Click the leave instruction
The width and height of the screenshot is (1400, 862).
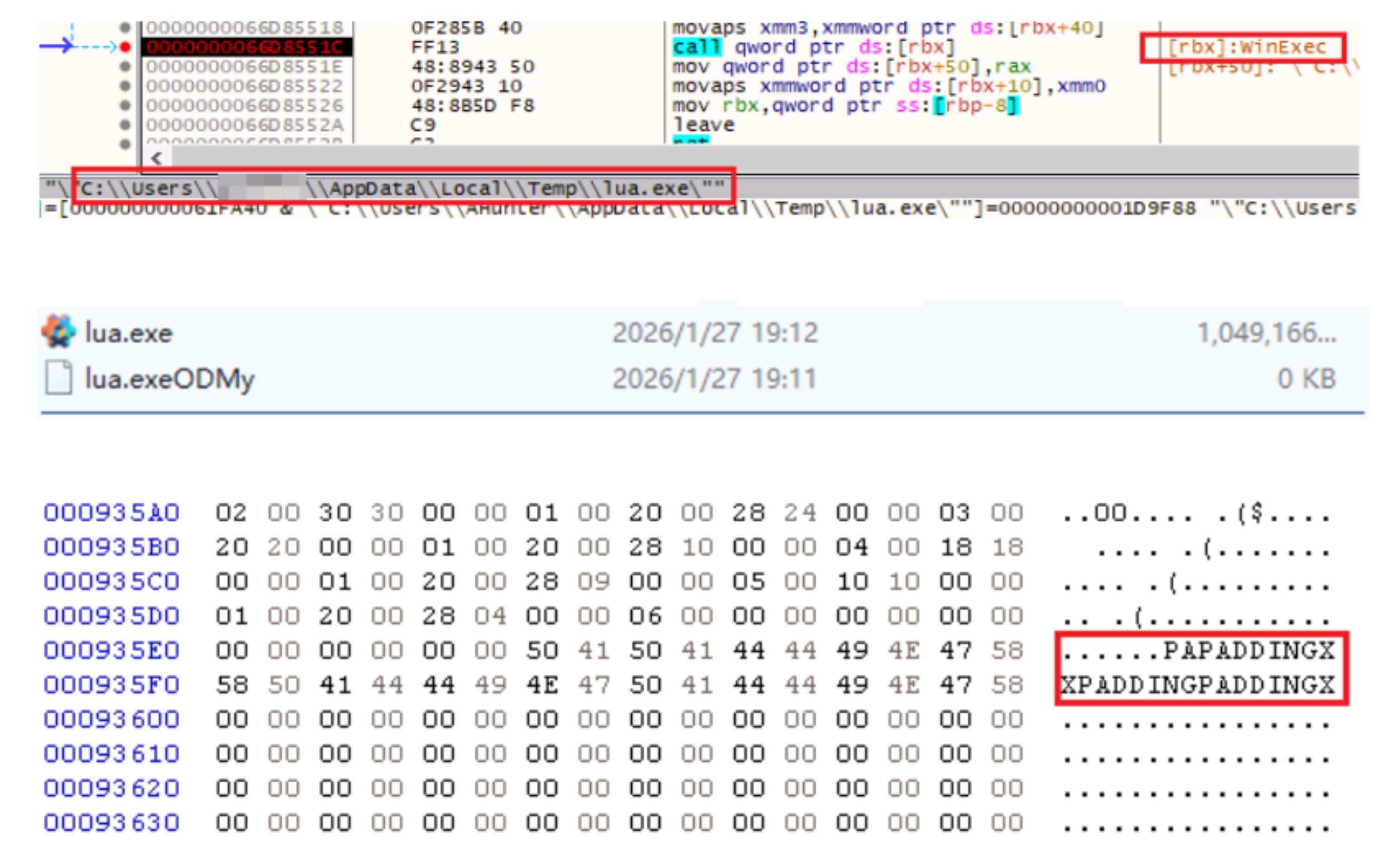tap(704, 125)
